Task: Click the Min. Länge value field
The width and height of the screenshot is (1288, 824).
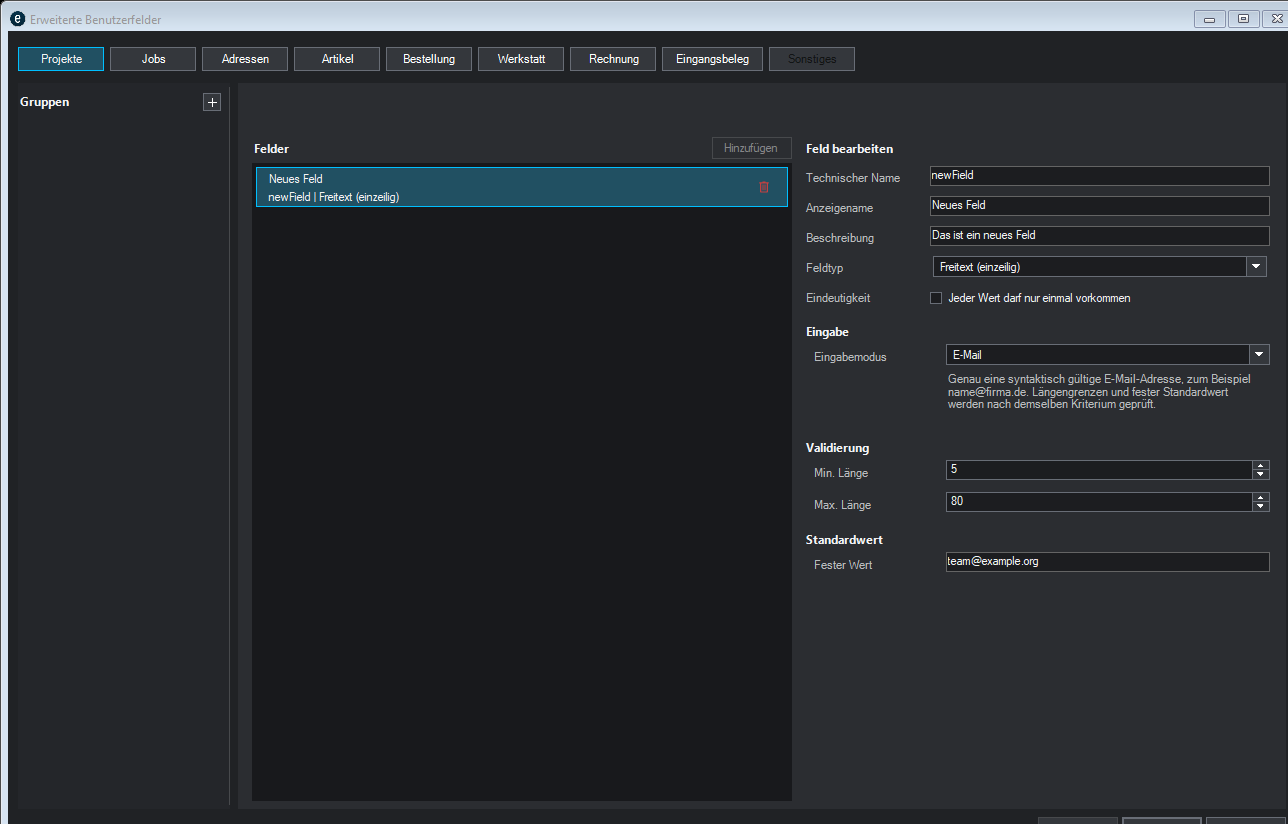Action: [1099, 471]
